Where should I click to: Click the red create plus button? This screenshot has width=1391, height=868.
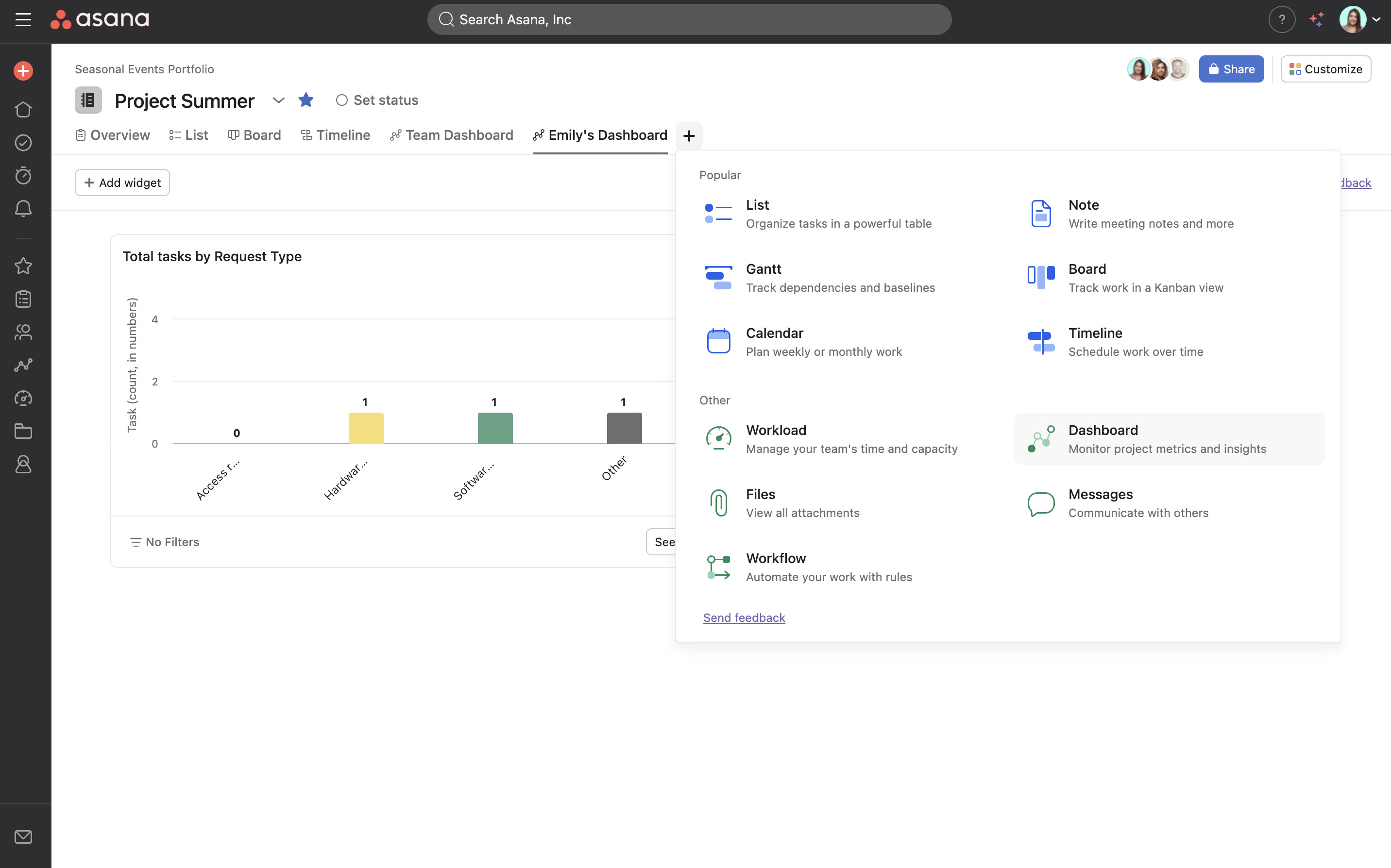click(x=23, y=71)
